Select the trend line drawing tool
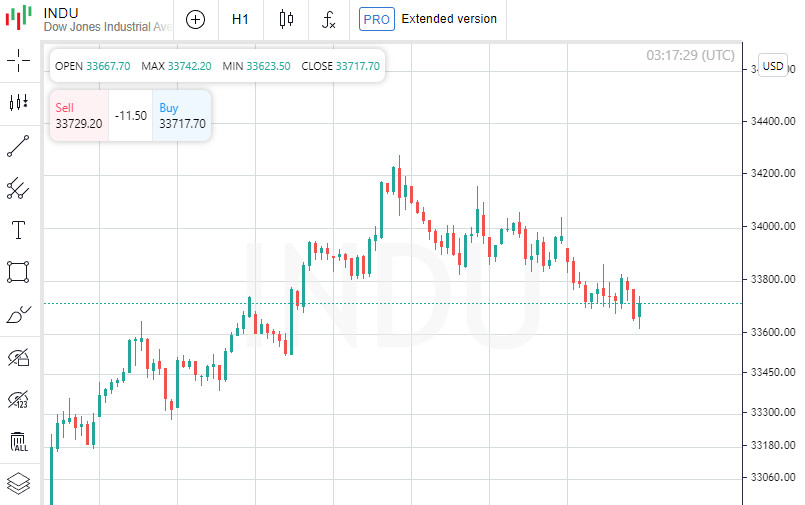The image size is (805, 505). pos(19,146)
